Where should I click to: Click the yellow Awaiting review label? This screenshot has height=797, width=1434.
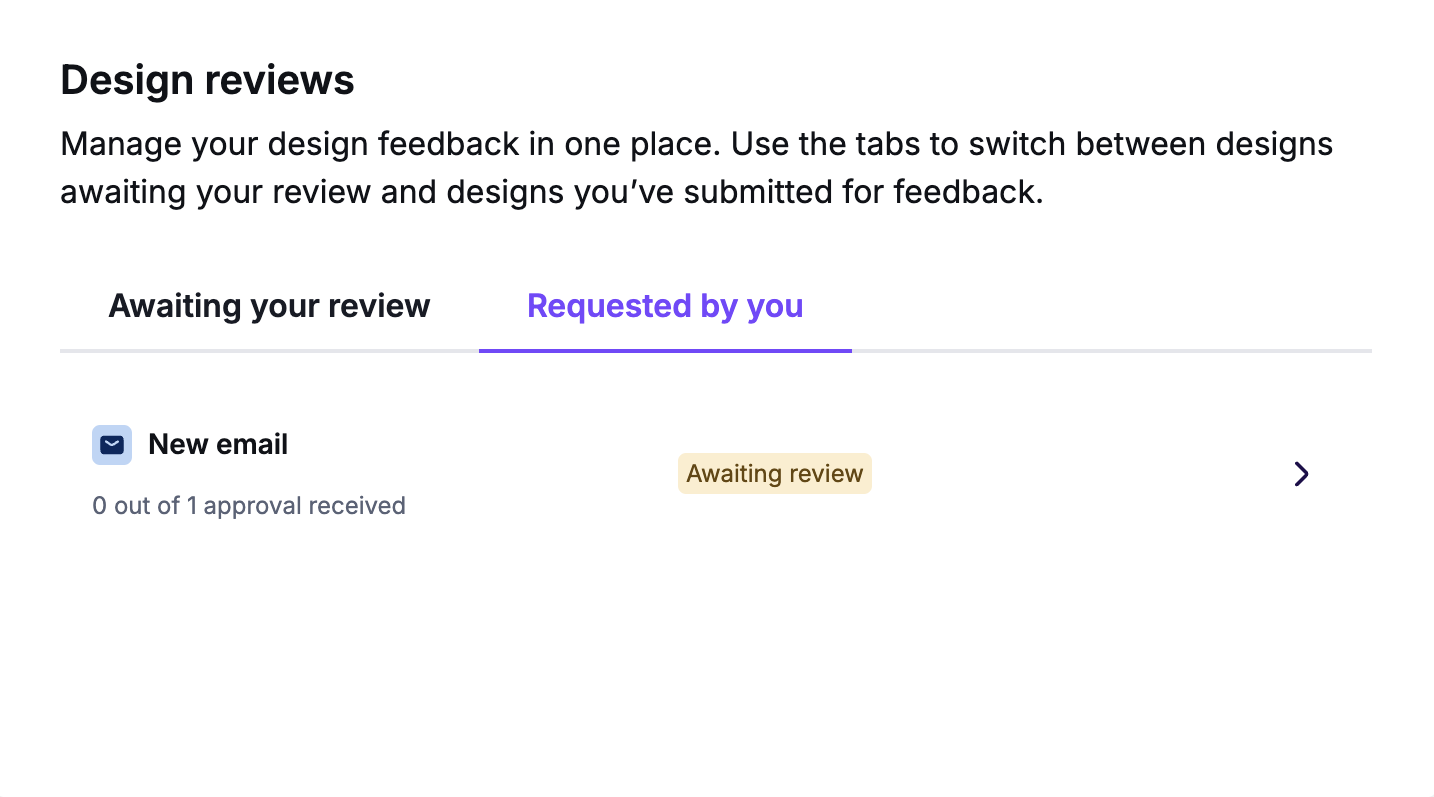point(775,474)
